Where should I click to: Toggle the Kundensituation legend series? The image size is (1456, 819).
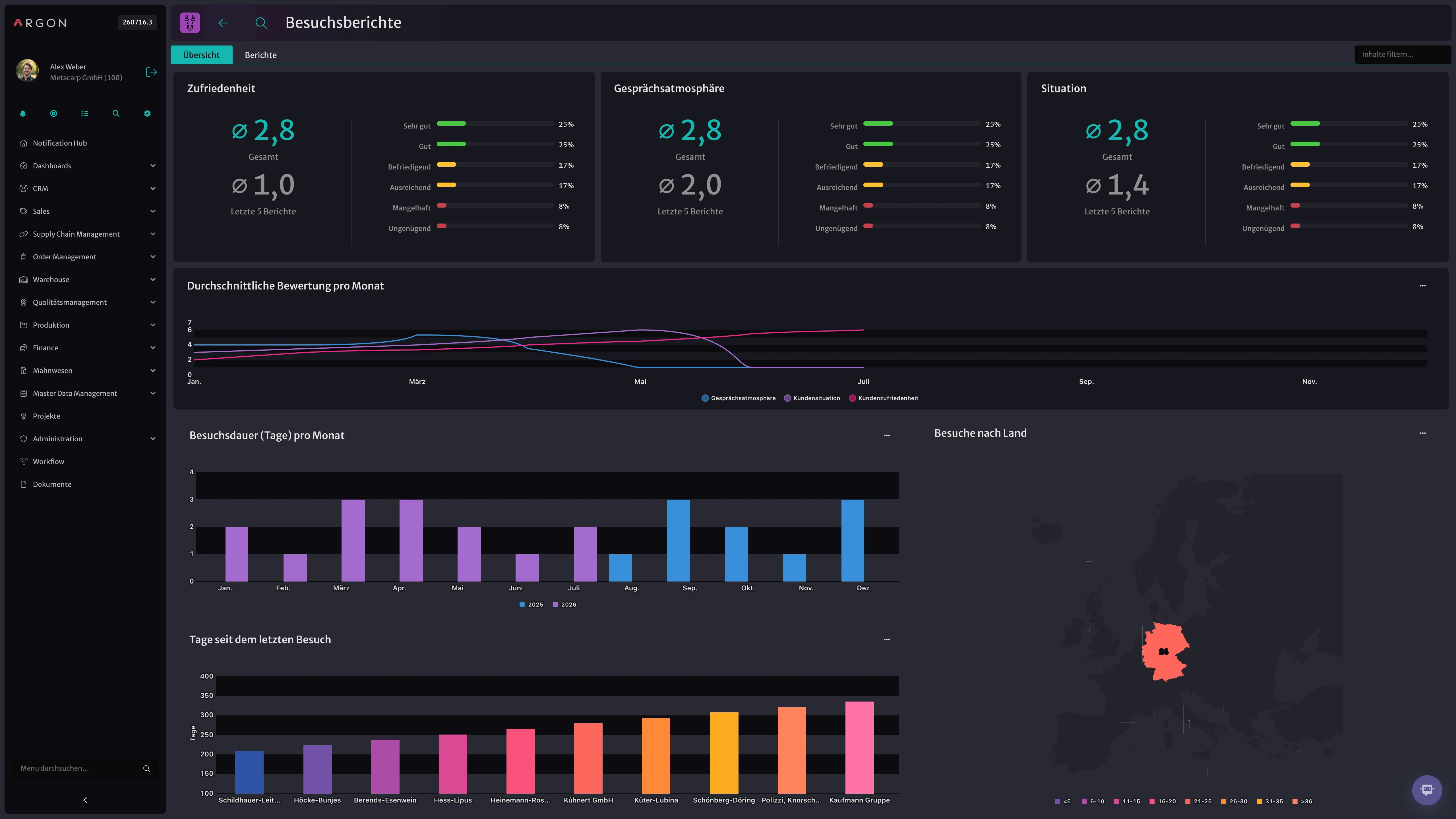click(812, 398)
